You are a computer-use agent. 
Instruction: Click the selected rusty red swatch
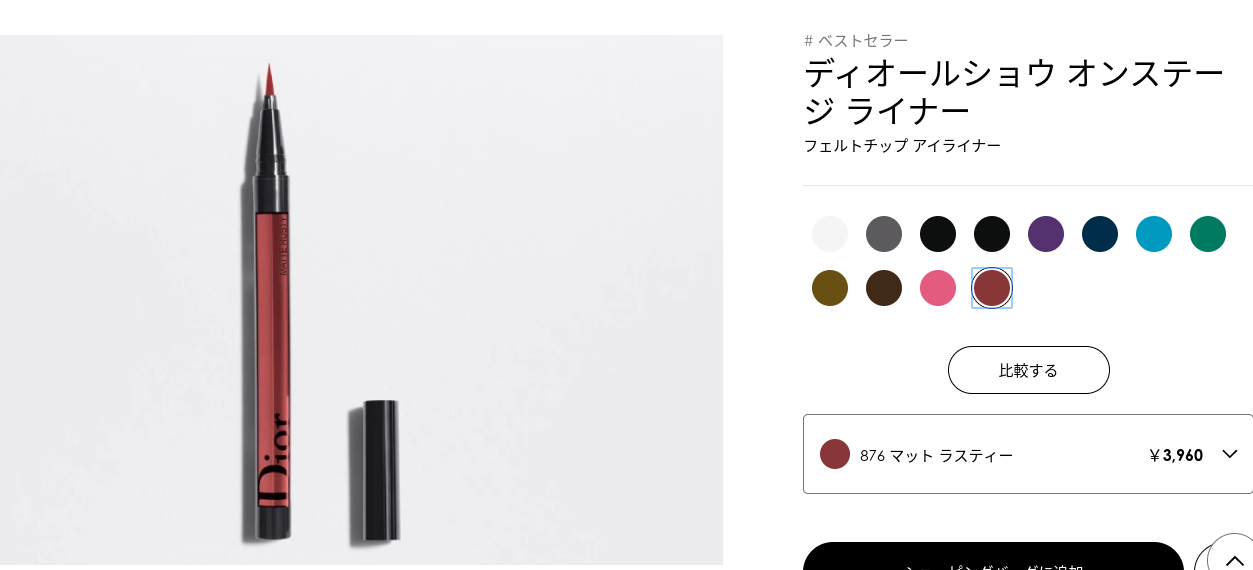point(992,288)
